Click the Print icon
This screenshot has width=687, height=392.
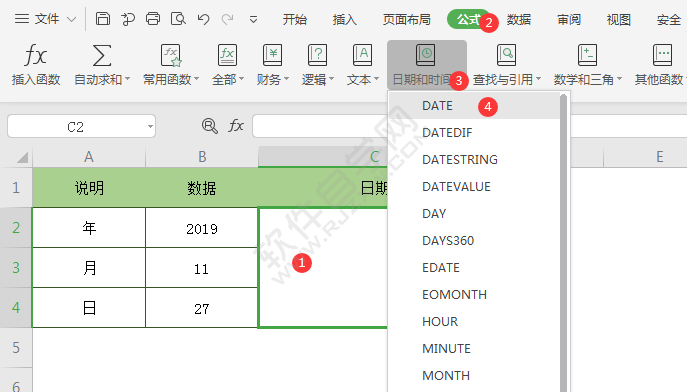[x=153, y=19]
